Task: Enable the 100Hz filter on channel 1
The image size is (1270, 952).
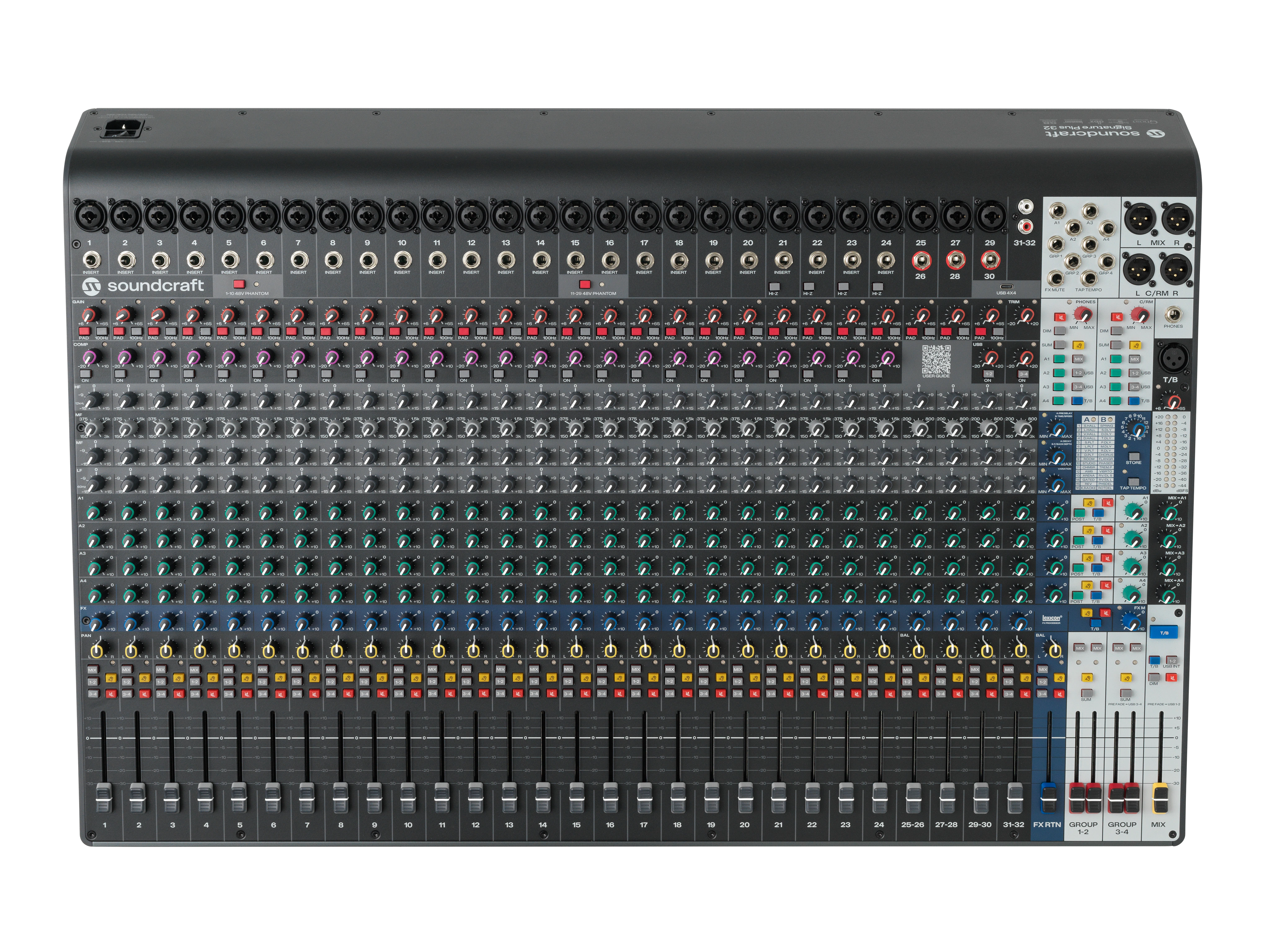Action: tap(102, 332)
